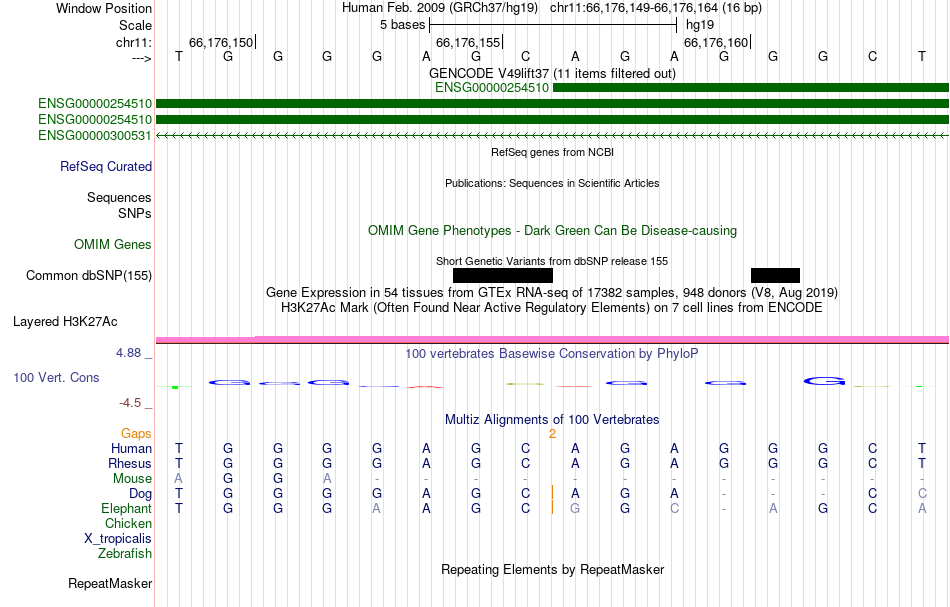
Task: Click the Sequences track label
Action: [x=119, y=197]
